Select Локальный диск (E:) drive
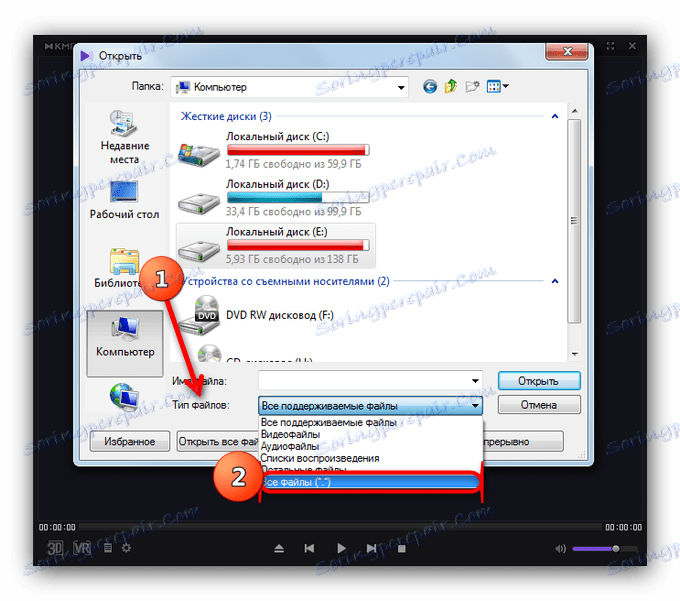 [x=276, y=245]
